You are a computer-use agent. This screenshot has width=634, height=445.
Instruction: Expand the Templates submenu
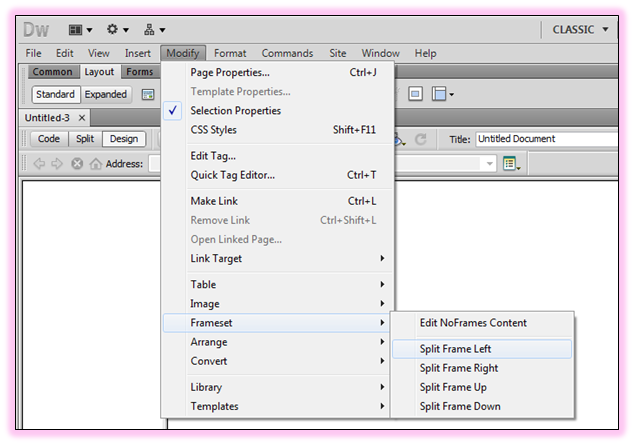[278, 406]
